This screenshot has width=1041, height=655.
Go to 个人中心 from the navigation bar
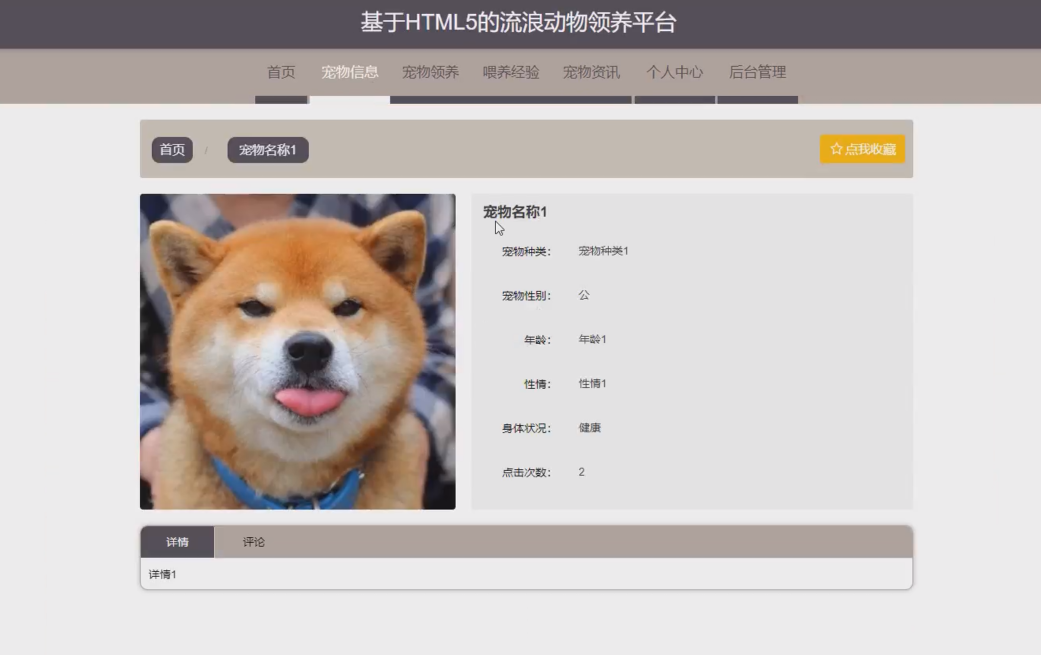click(675, 71)
